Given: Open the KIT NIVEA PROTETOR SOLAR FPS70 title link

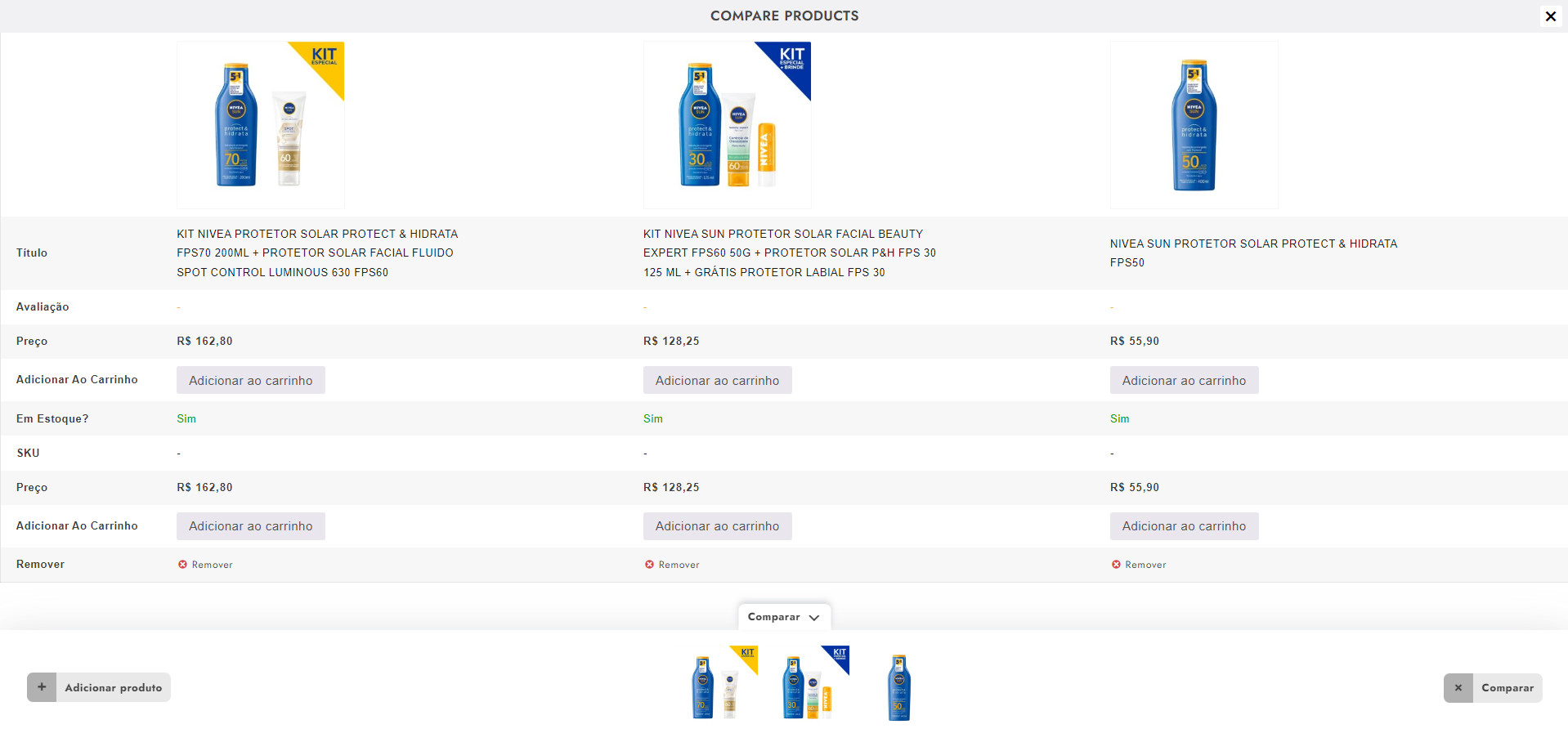Looking at the screenshot, I should pos(316,253).
